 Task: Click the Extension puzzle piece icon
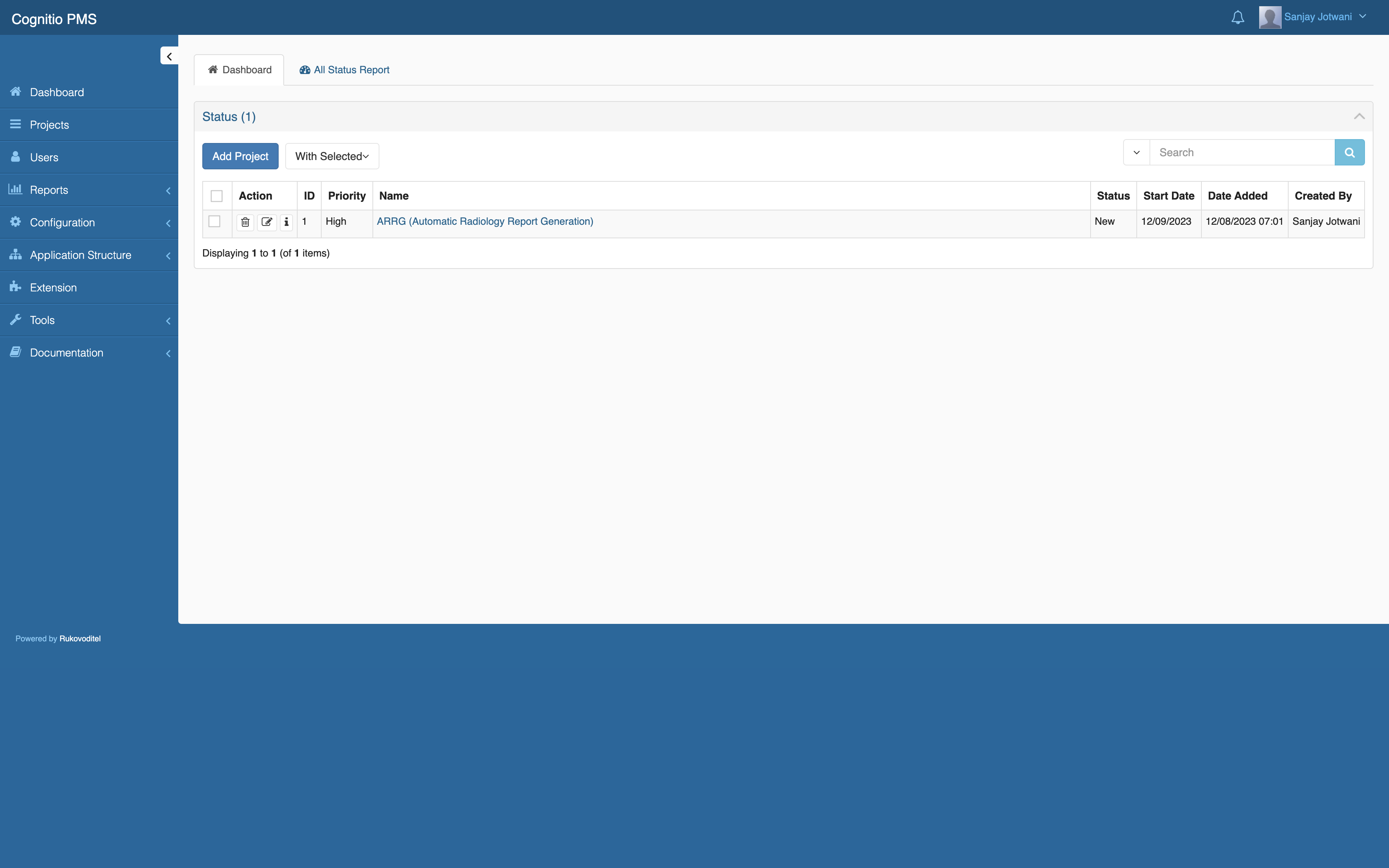[16, 286]
